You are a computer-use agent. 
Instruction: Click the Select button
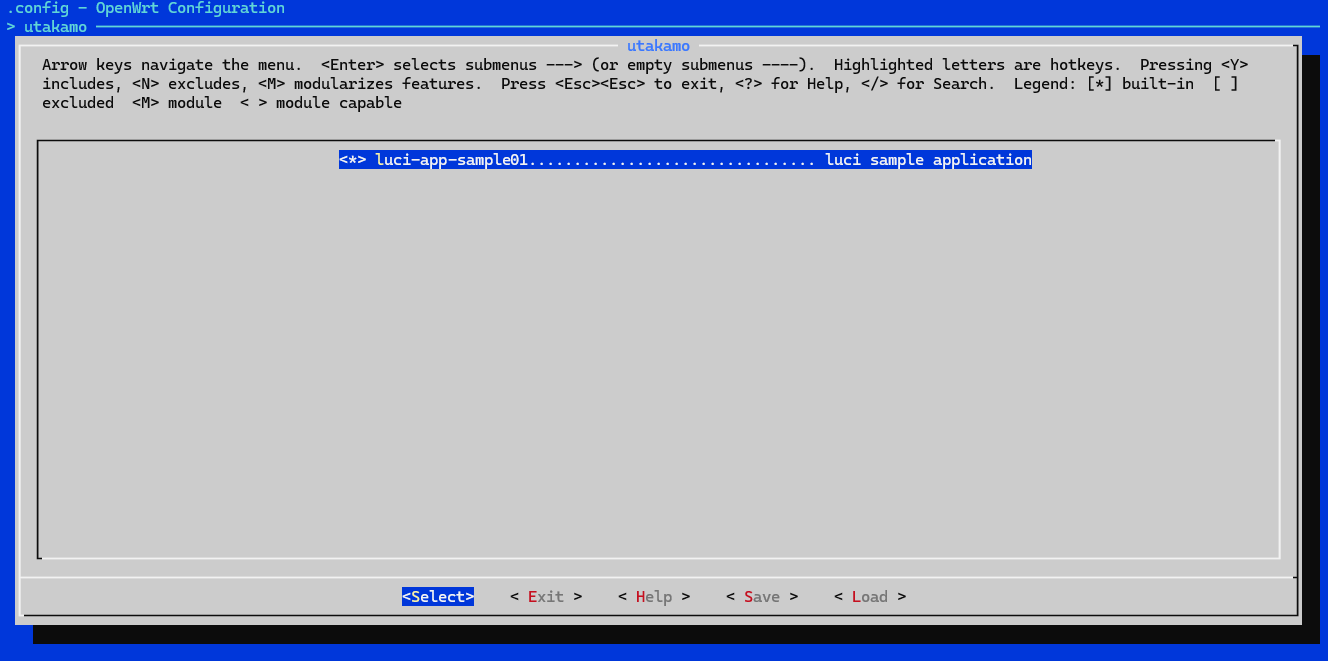438,597
